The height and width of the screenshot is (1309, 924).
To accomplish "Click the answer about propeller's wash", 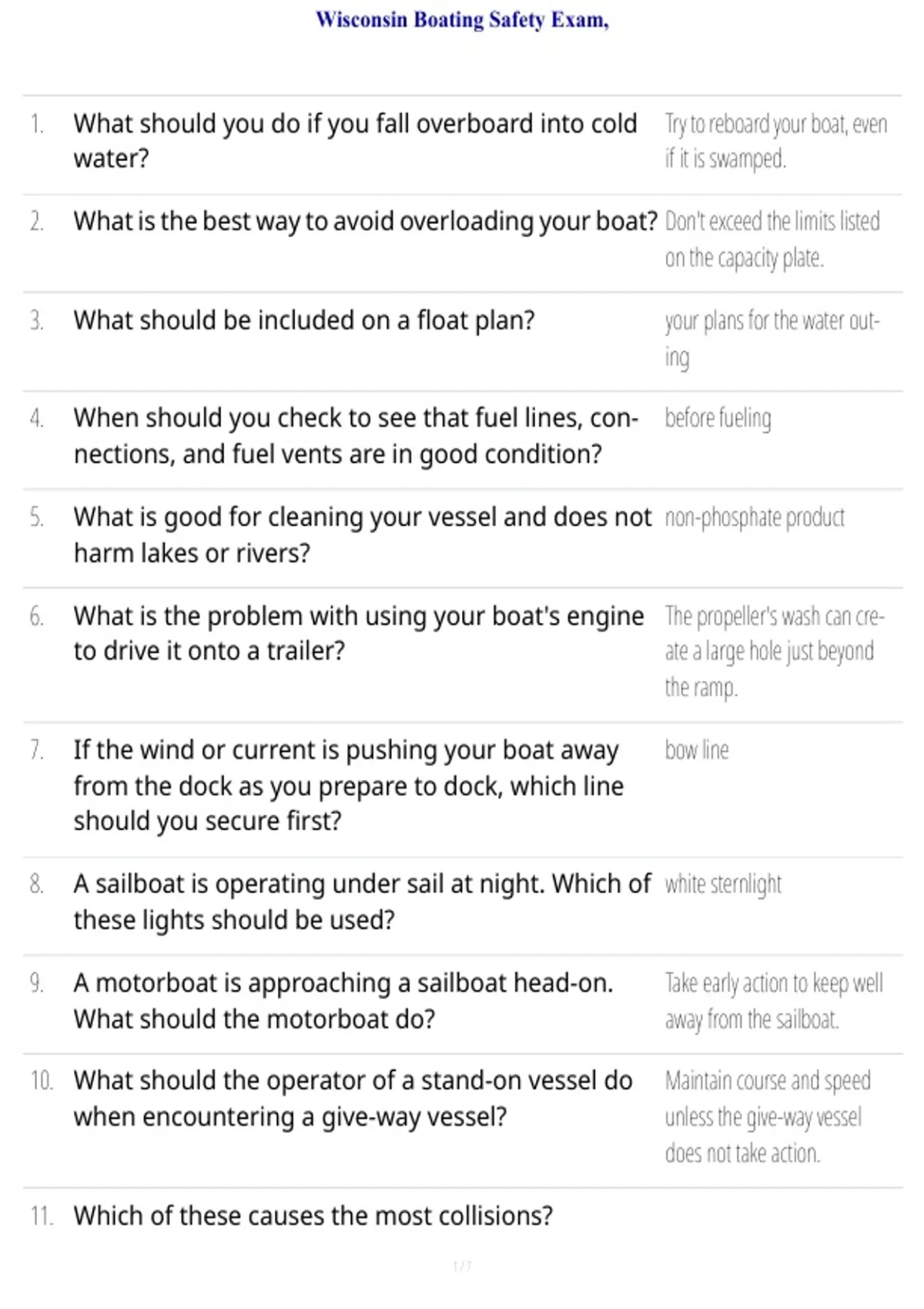I will coord(775,651).
